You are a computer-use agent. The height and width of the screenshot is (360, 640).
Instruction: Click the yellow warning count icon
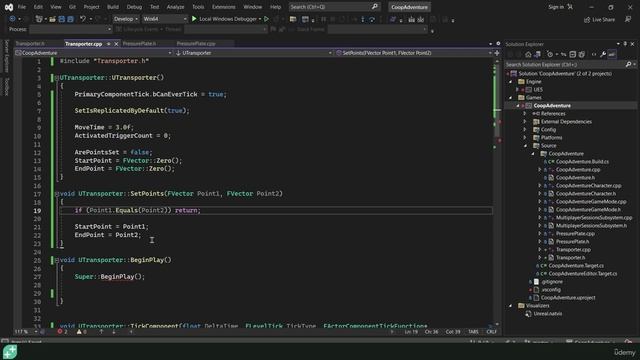click(79, 332)
